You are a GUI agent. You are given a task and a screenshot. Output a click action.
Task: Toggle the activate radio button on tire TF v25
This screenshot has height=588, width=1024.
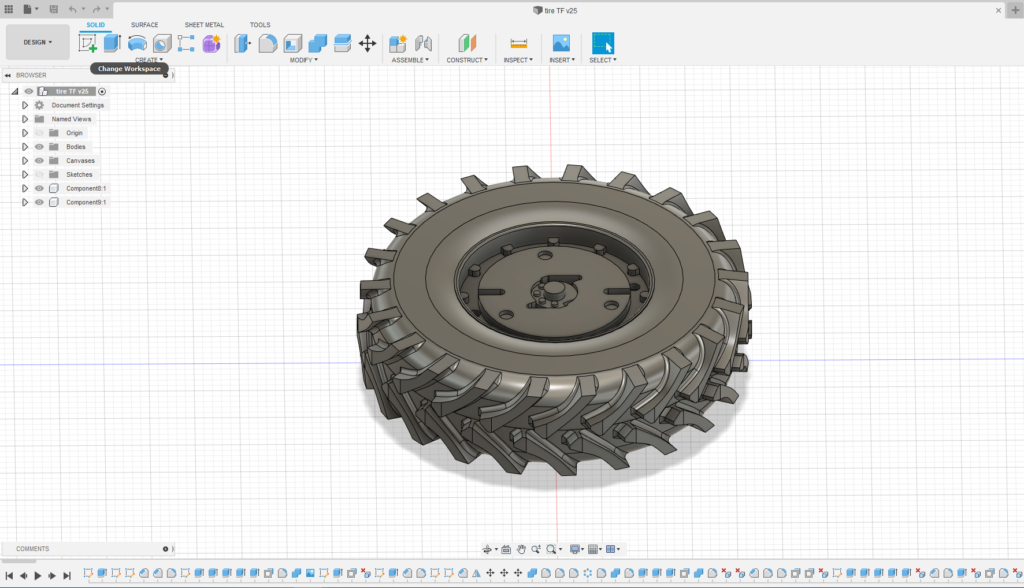pos(102,91)
